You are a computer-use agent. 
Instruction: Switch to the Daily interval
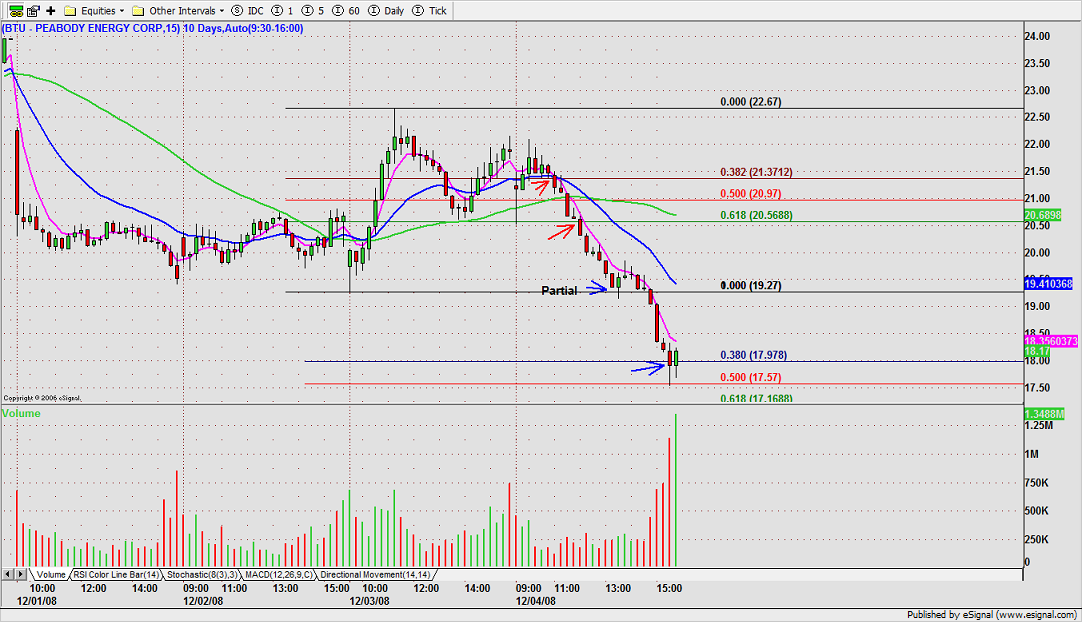[386, 10]
